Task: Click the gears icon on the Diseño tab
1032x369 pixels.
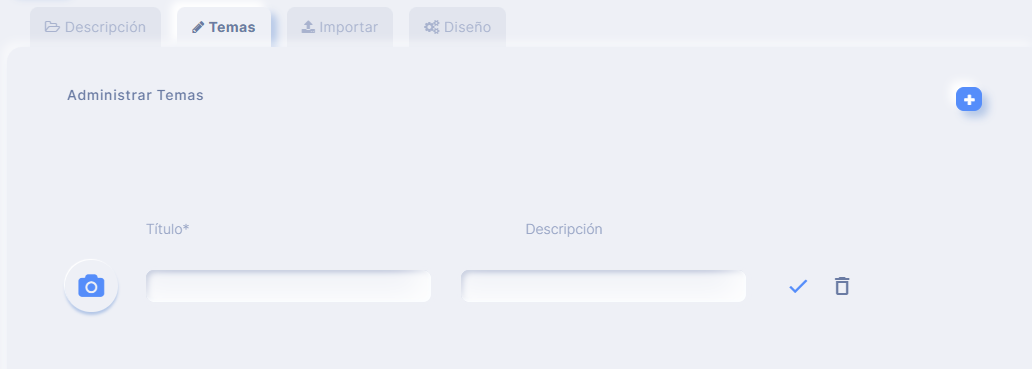Action: tap(432, 27)
